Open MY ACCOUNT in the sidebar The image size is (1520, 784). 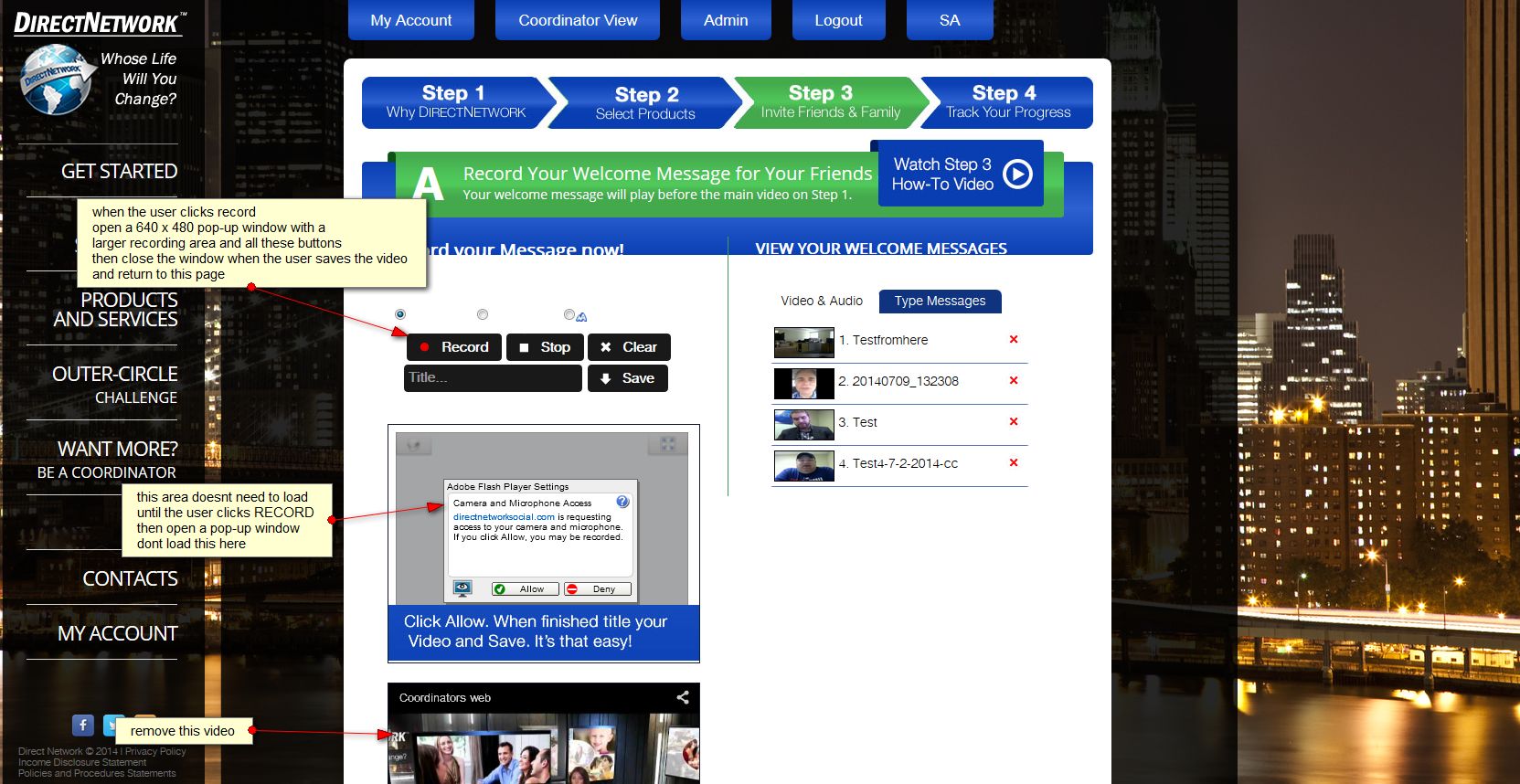click(x=118, y=633)
